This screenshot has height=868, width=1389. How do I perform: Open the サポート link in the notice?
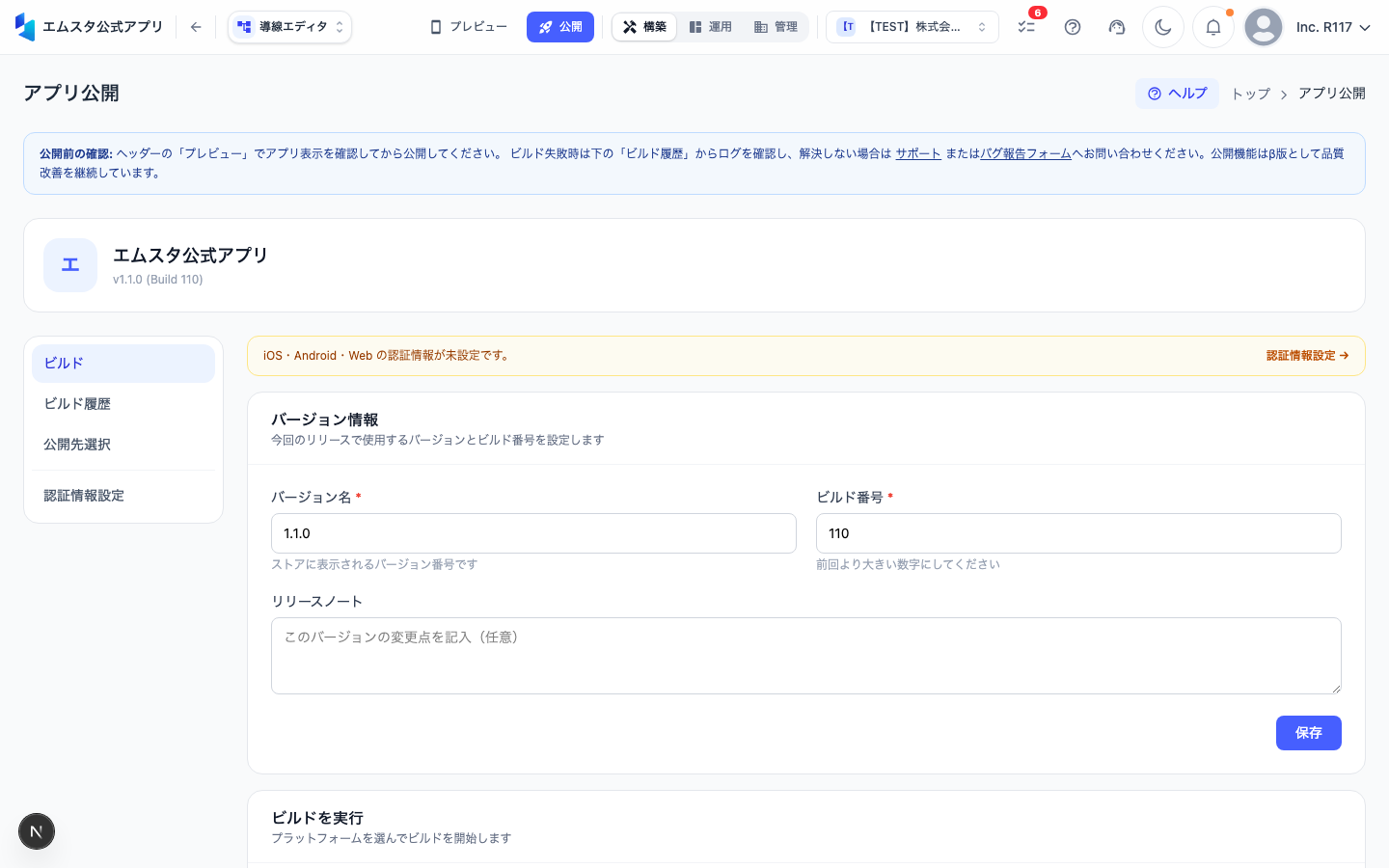(918, 153)
